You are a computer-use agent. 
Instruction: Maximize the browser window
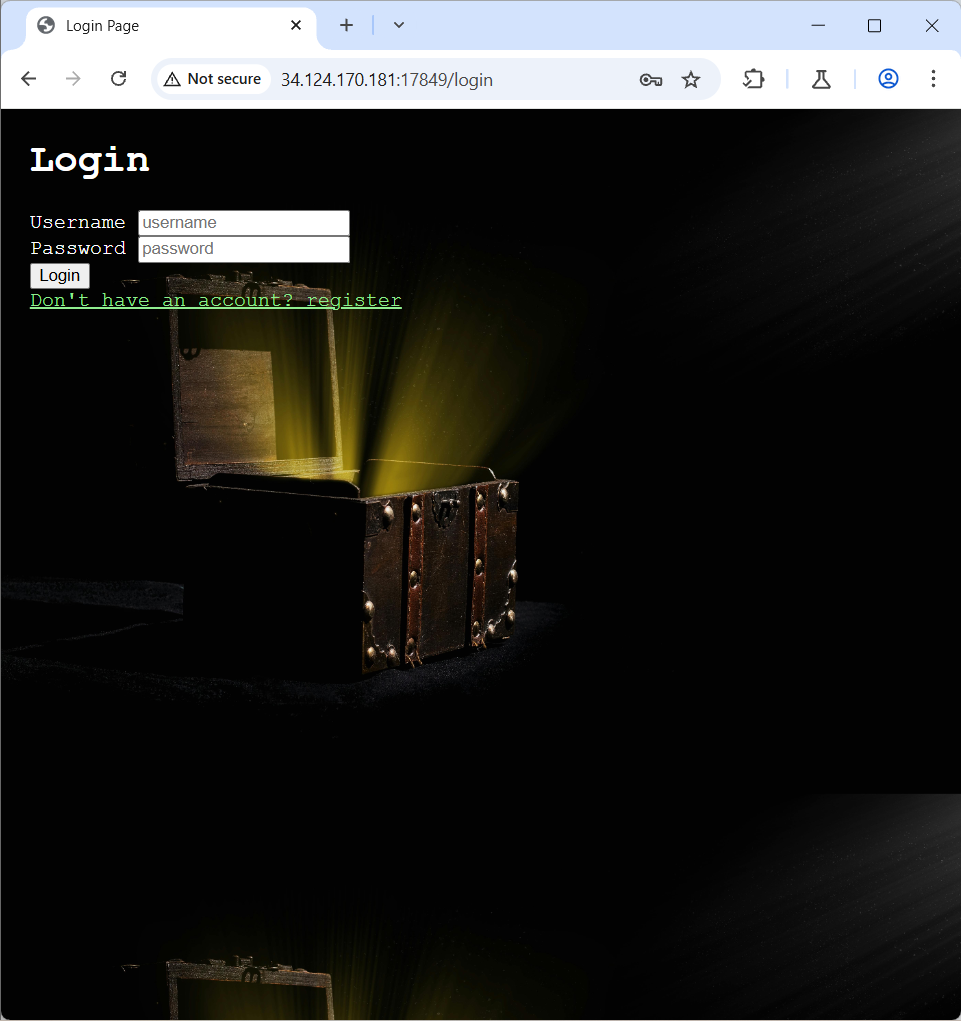[x=874, y=25]
